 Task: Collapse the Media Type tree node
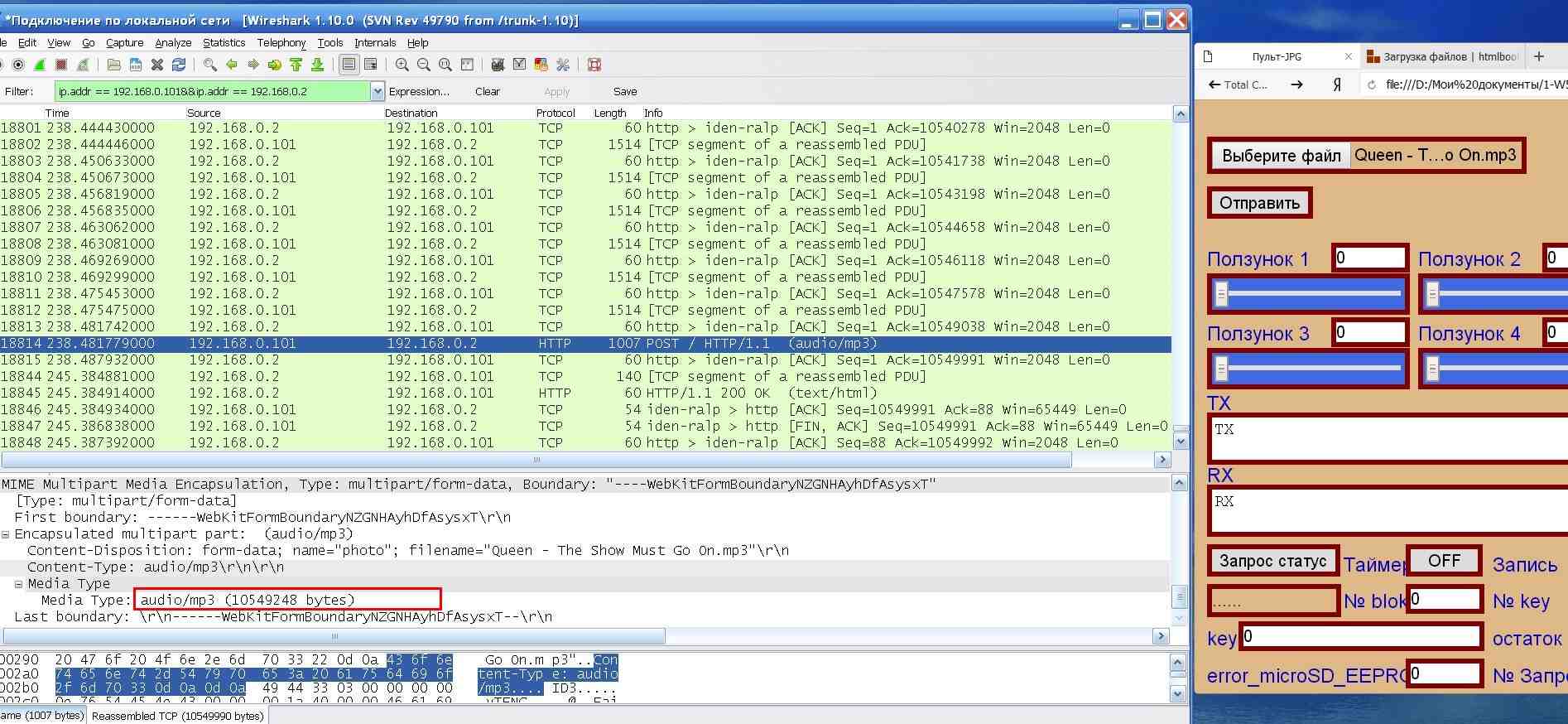click(18, 584)
